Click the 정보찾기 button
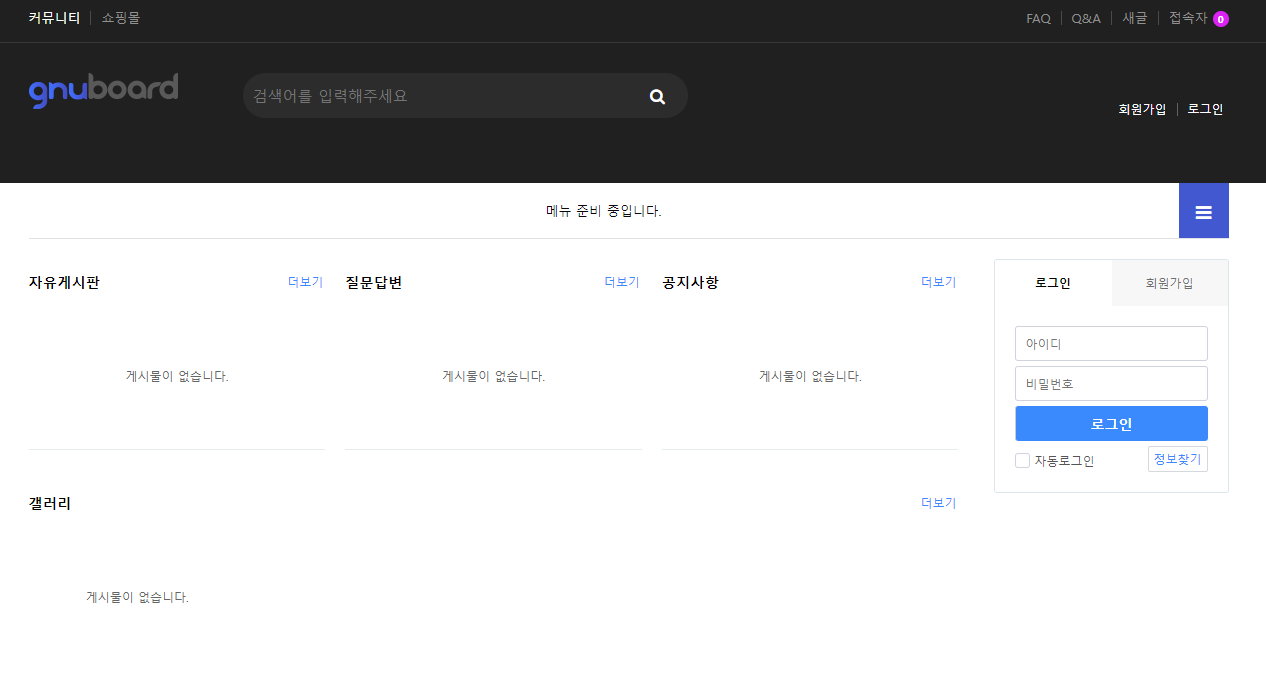 1177,459
